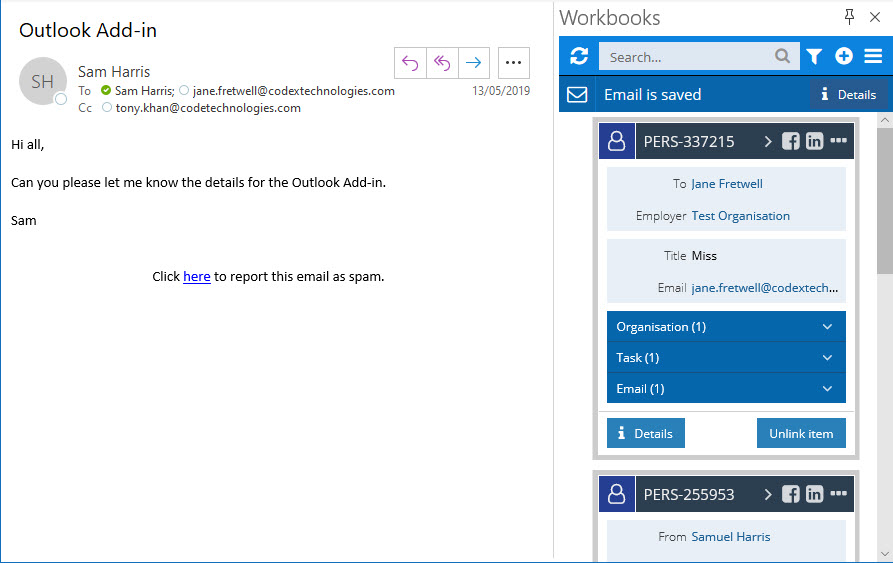Click jane.fretwell@codextechnologies.com recipient
The image size is (893, 563).
point(293,91)
